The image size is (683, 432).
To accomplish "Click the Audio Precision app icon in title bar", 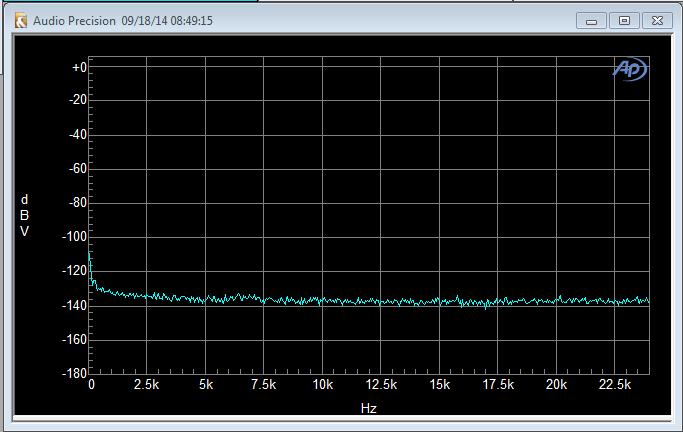I will pos(20,20).
